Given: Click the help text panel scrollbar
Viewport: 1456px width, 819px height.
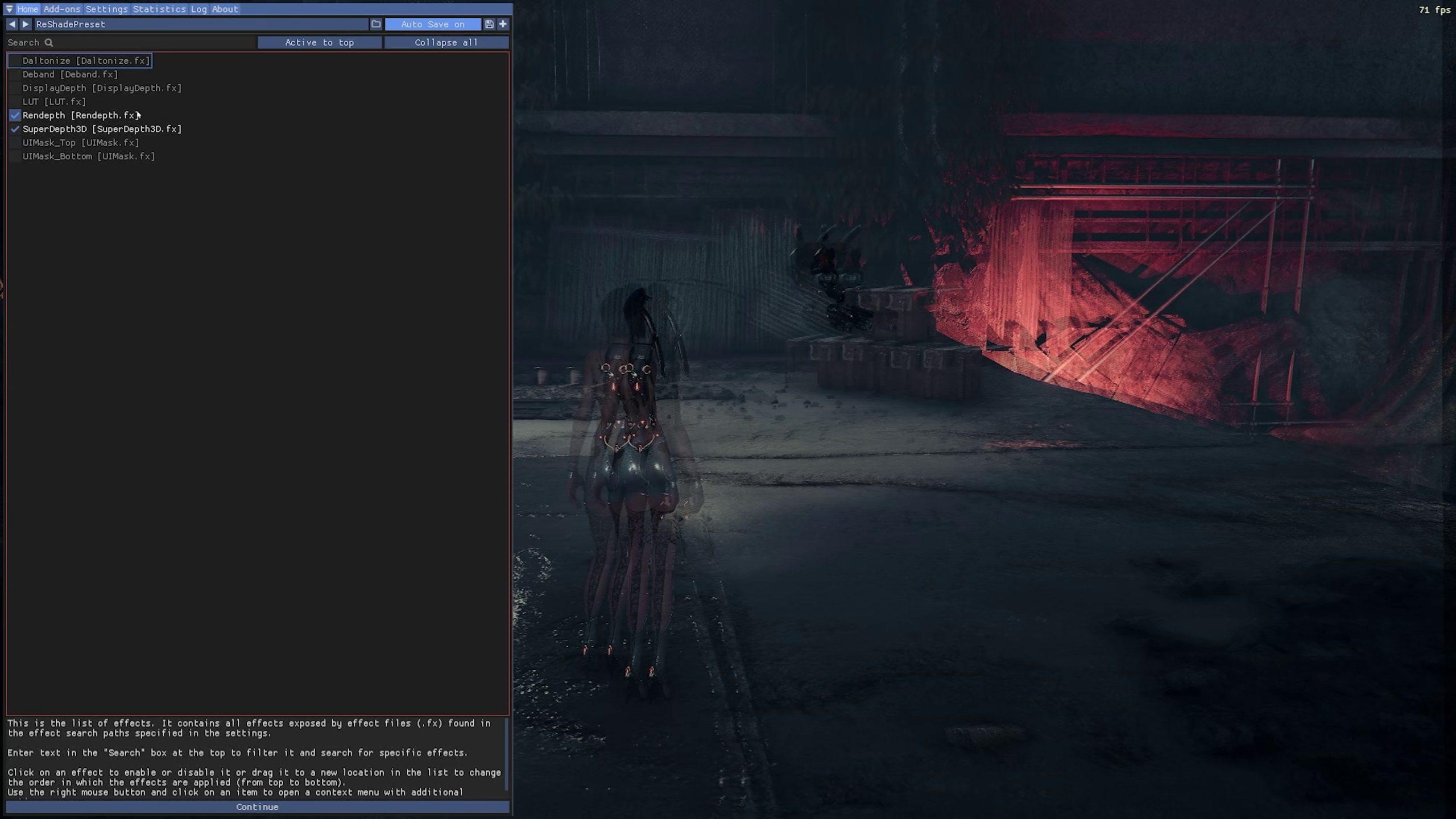Looking at the screenshot, I should tap(507, 754).
